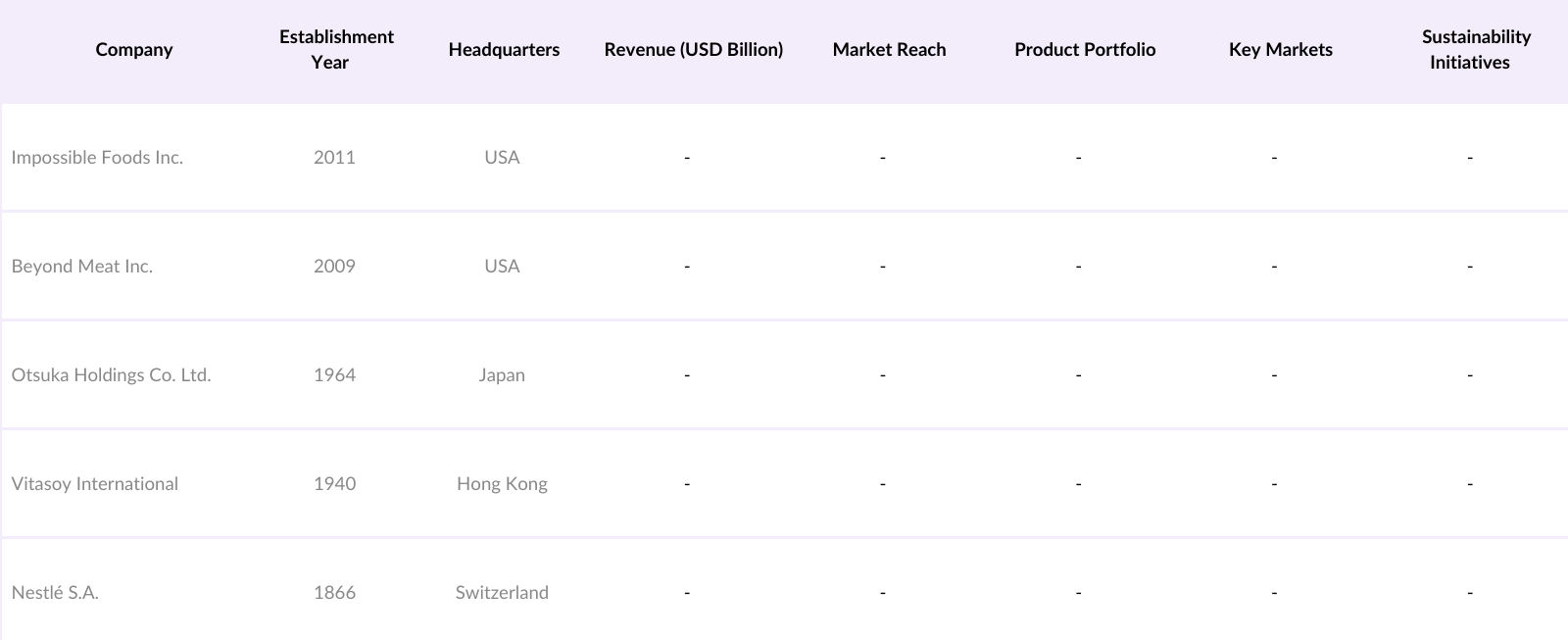This screenshot has height=640, width=1568.
Task: Click the 2009 establishment year cell
Action: pos(334,267)
